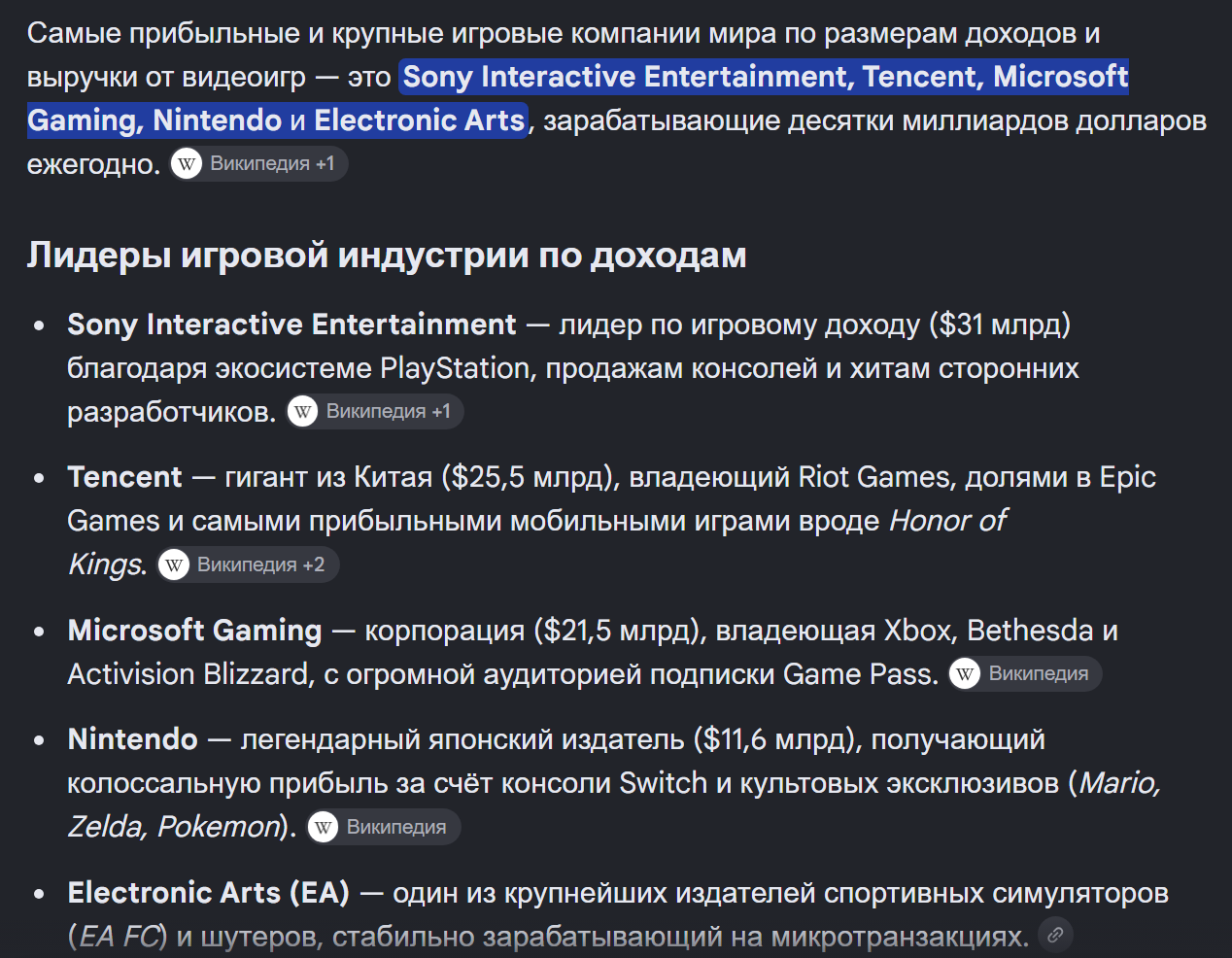This screenshot has height=958, width=1232.
Task: Click the italic 'Honor of' game title
Action: pos(947,521)
